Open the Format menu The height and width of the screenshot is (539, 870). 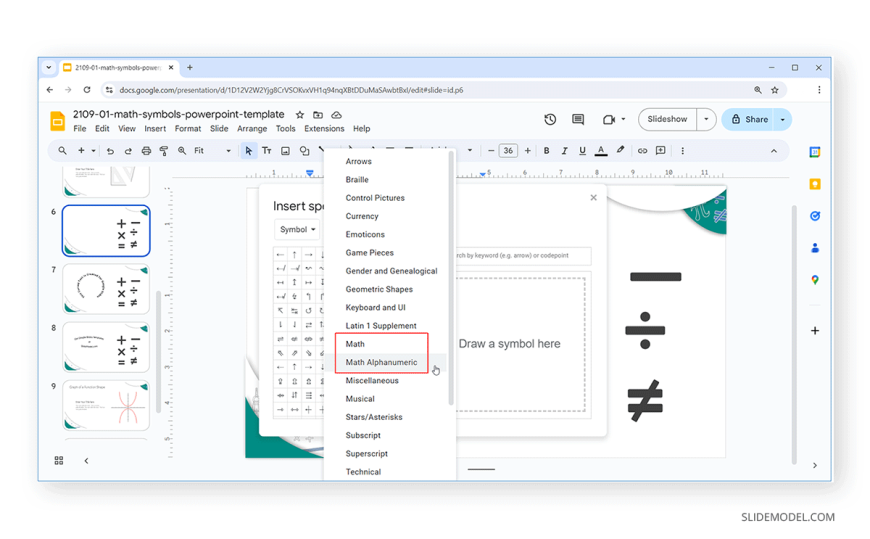(x=188, y=129)
